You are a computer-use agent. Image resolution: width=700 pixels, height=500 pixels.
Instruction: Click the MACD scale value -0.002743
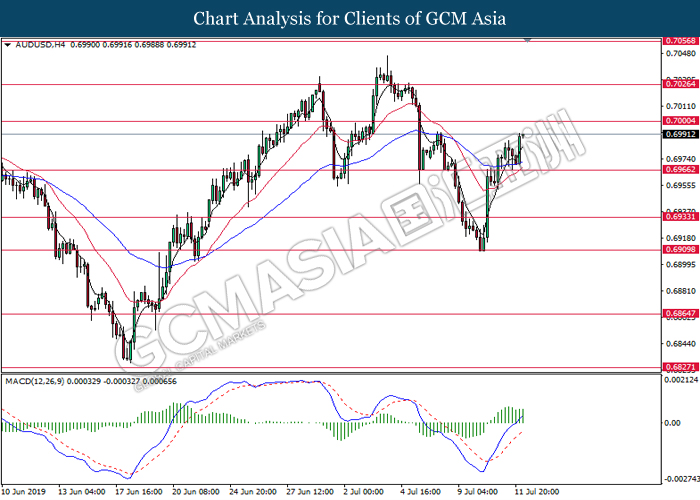click(682, 479)
